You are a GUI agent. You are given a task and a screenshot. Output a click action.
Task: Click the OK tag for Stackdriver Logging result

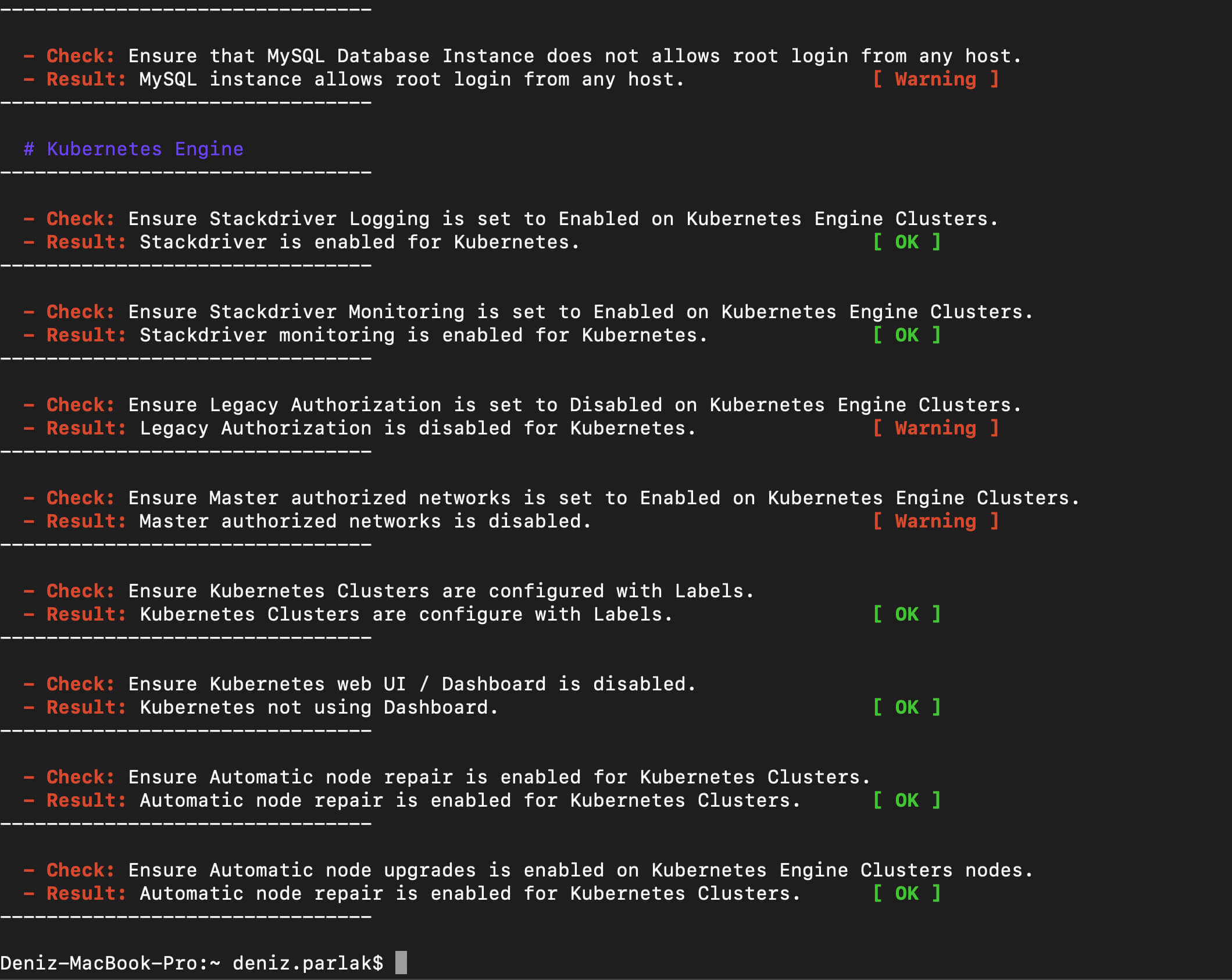906,242
